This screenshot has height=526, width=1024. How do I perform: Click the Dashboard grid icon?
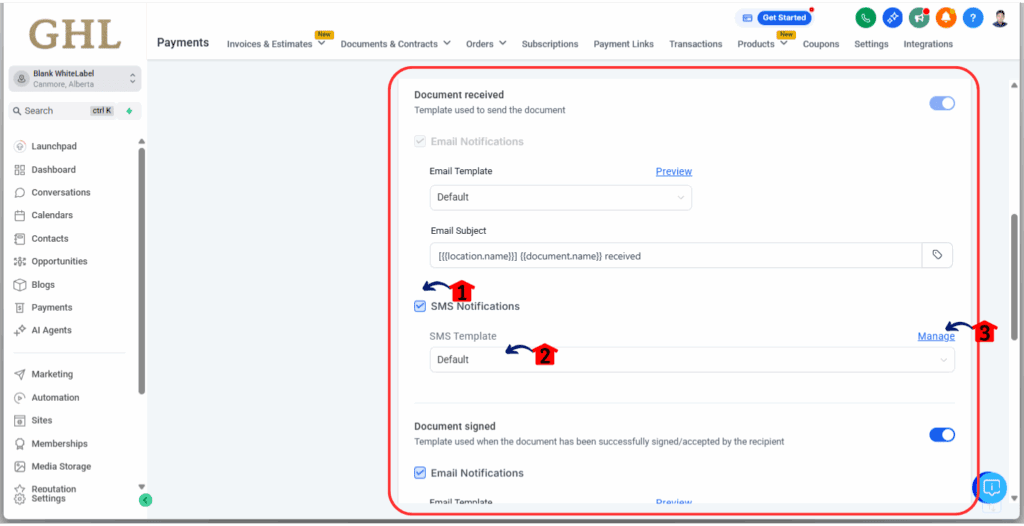pyautogui.click(x=20, y=170)
